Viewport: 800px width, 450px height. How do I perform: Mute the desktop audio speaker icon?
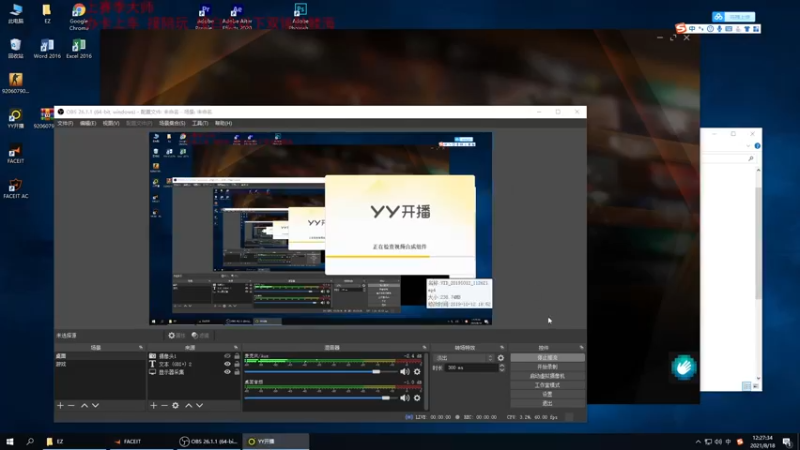(x=405, y=397)
